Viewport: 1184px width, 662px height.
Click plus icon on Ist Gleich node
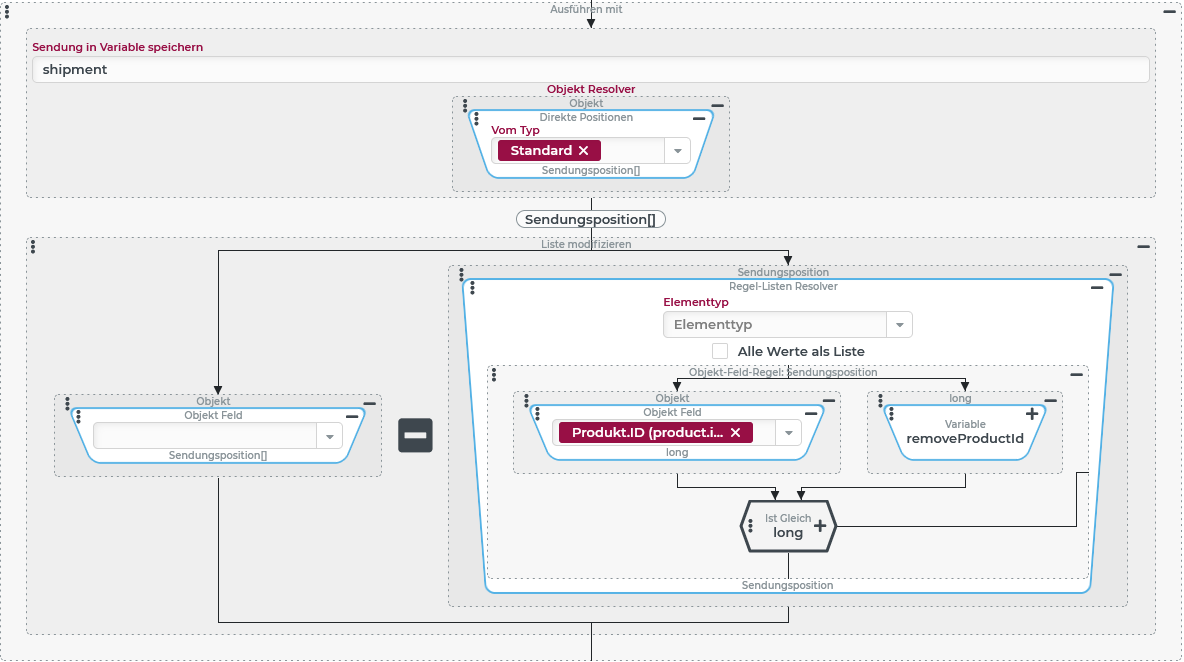coord(820,526)
